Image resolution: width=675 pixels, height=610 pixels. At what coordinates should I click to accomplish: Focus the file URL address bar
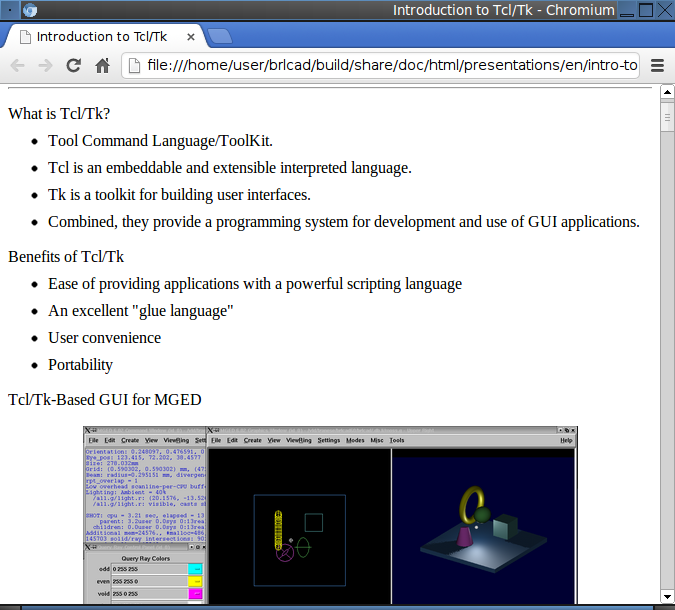pos(390,66)
